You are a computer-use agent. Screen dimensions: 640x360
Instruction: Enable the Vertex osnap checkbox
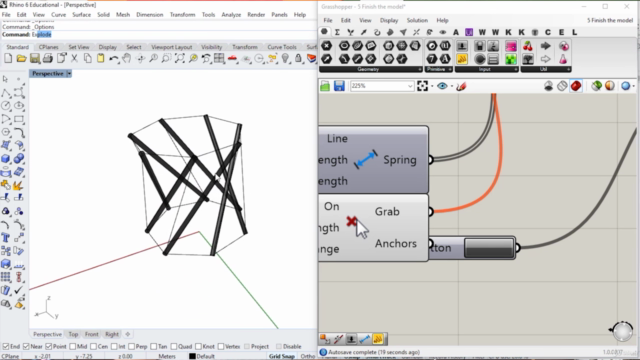221,347
